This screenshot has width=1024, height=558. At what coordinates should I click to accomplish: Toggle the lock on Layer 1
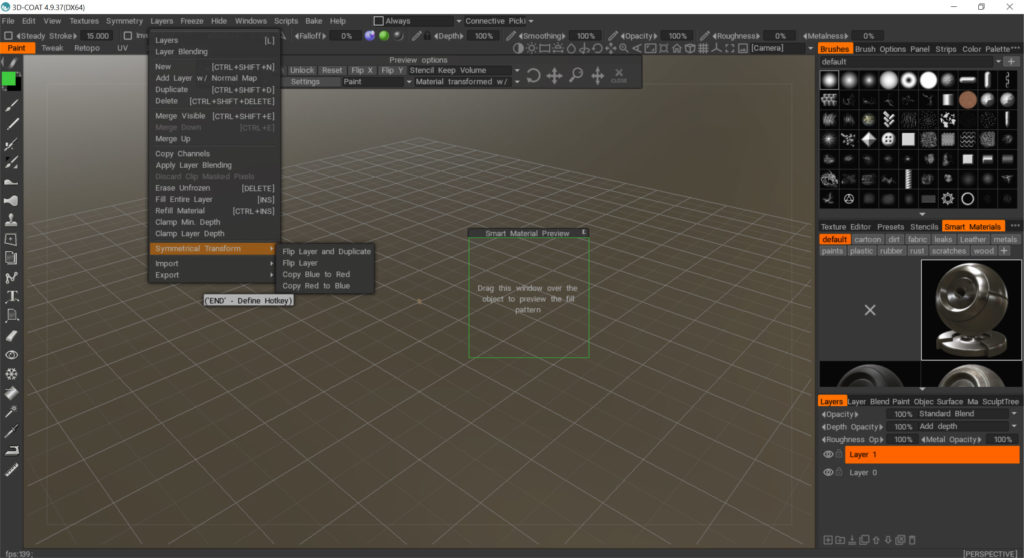839,454
